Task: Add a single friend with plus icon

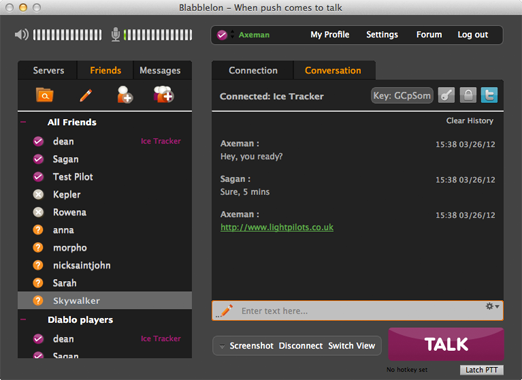Action: (125, 95)
